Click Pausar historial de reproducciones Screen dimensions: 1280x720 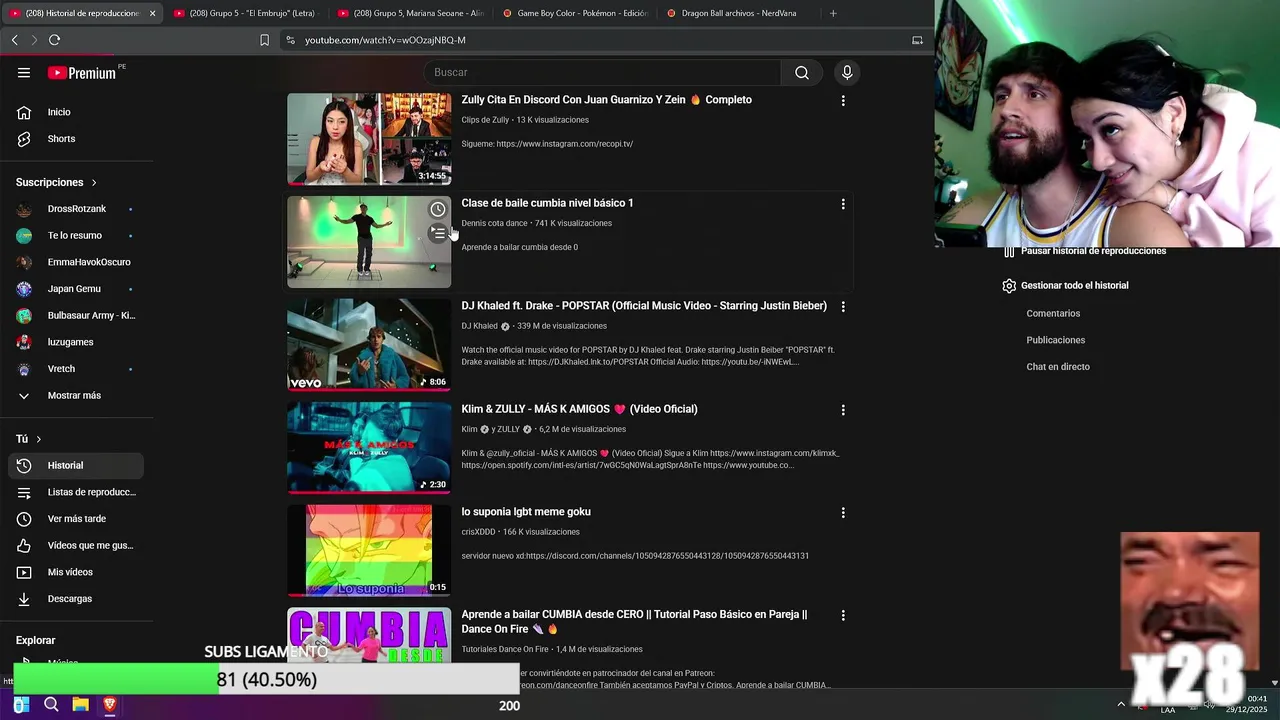click(x=1084, y=252)
